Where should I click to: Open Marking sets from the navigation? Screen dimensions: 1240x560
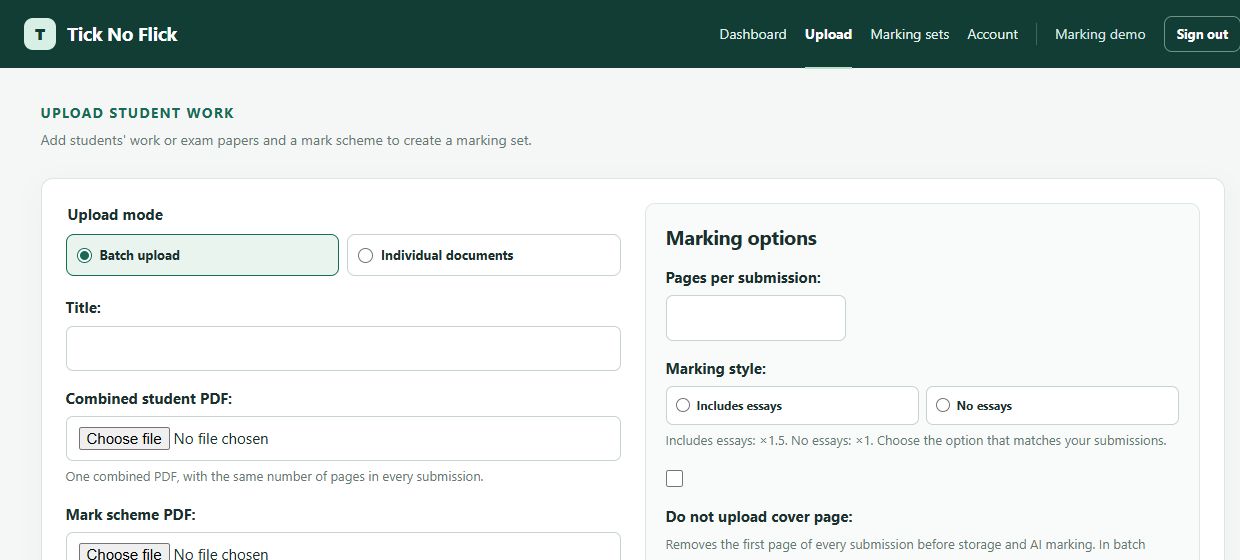tap(909, 34)
